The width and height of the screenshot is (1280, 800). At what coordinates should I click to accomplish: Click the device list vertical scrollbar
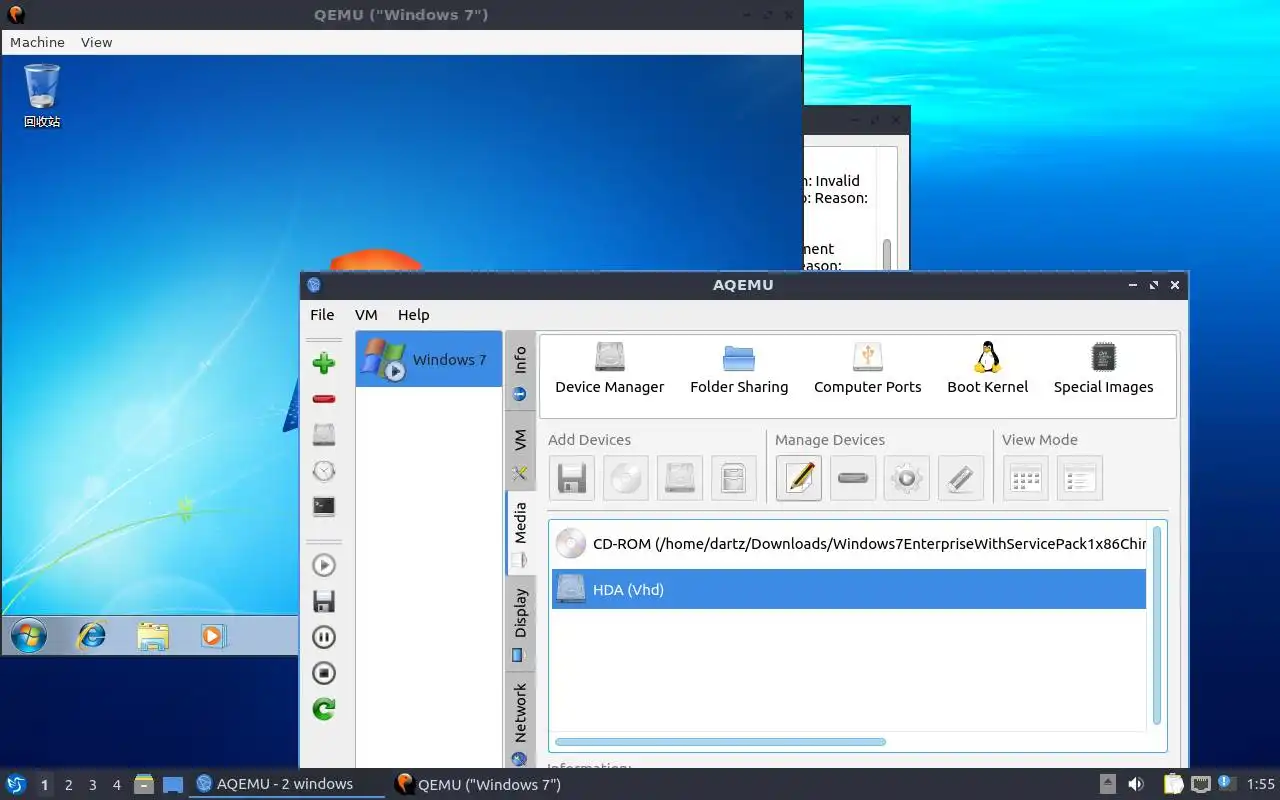coord(1157,625)
